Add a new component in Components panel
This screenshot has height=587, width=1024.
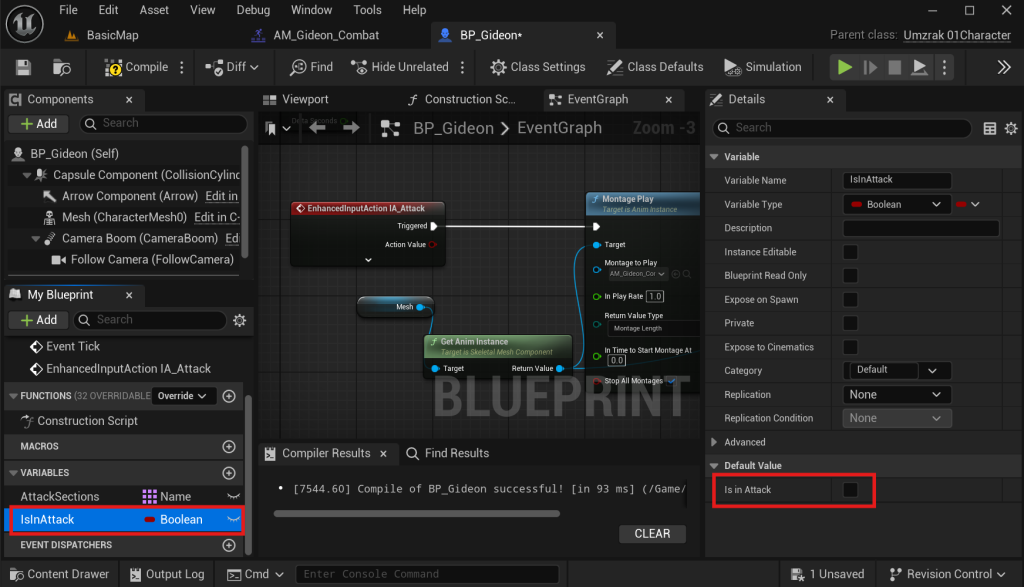pyautogui.click(x=39, y=123)
